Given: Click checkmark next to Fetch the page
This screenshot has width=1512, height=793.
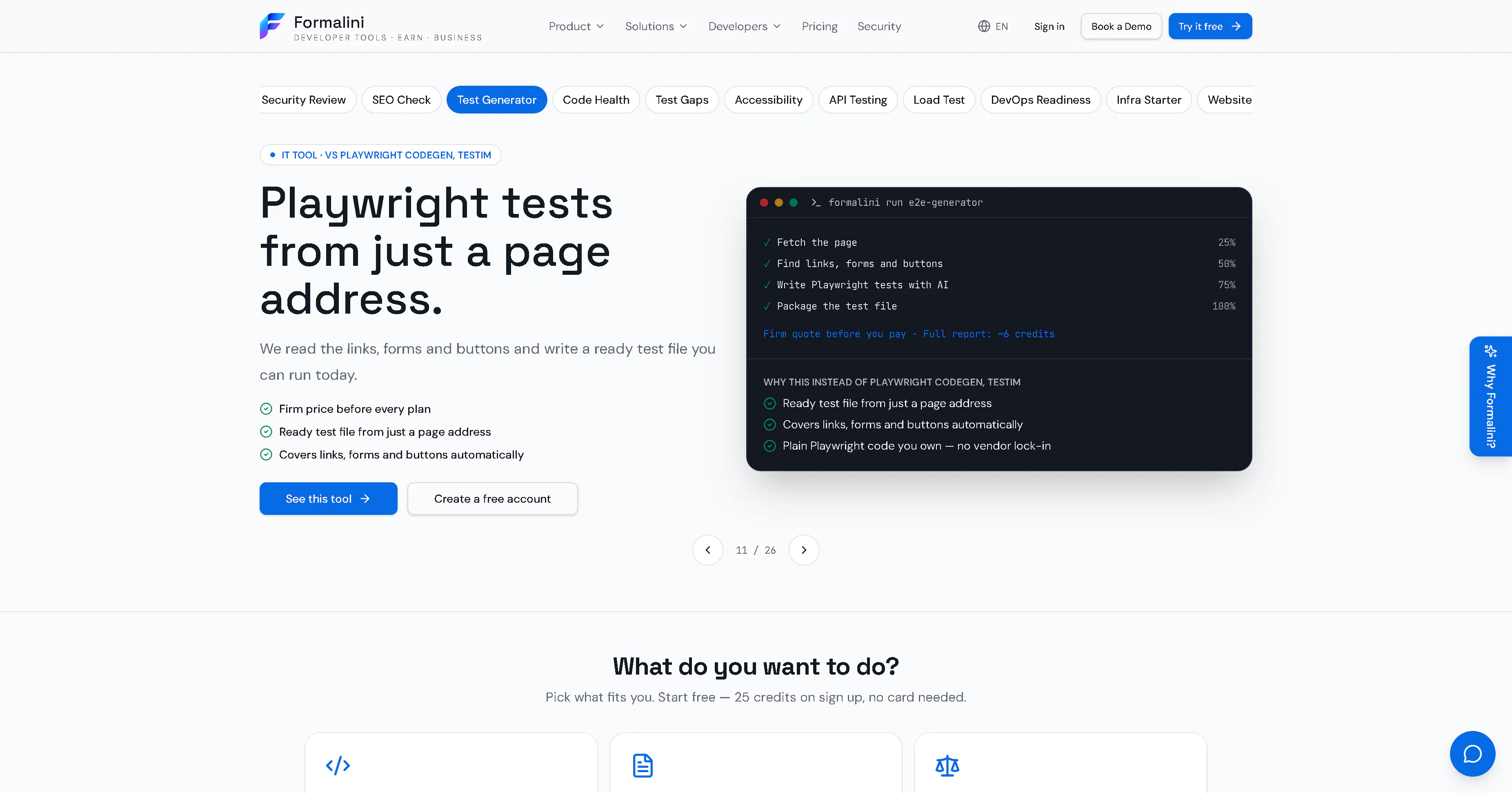Looking at the screenshot, I should (x=767, y=243).
